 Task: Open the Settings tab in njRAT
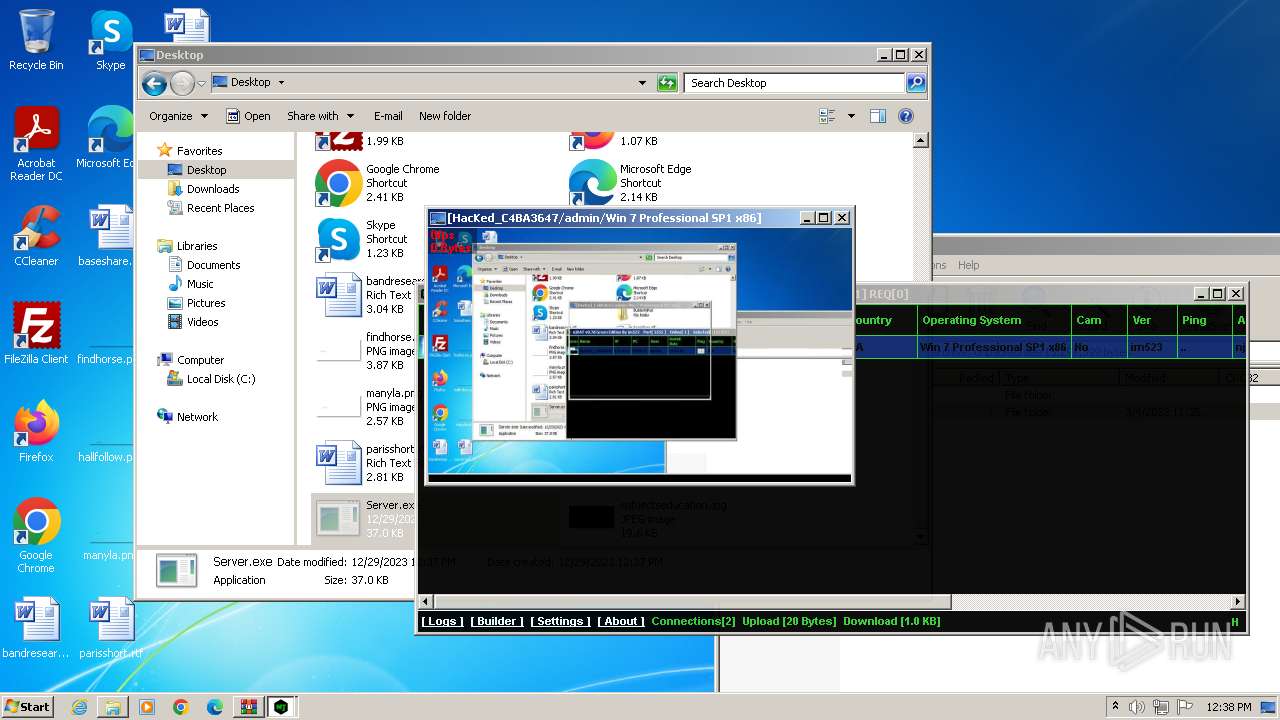(560, 621)
